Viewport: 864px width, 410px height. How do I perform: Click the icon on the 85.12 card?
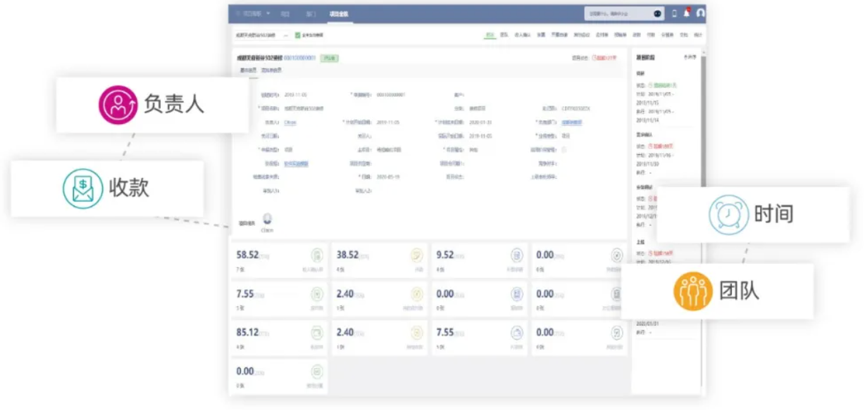tap(316, 332)
